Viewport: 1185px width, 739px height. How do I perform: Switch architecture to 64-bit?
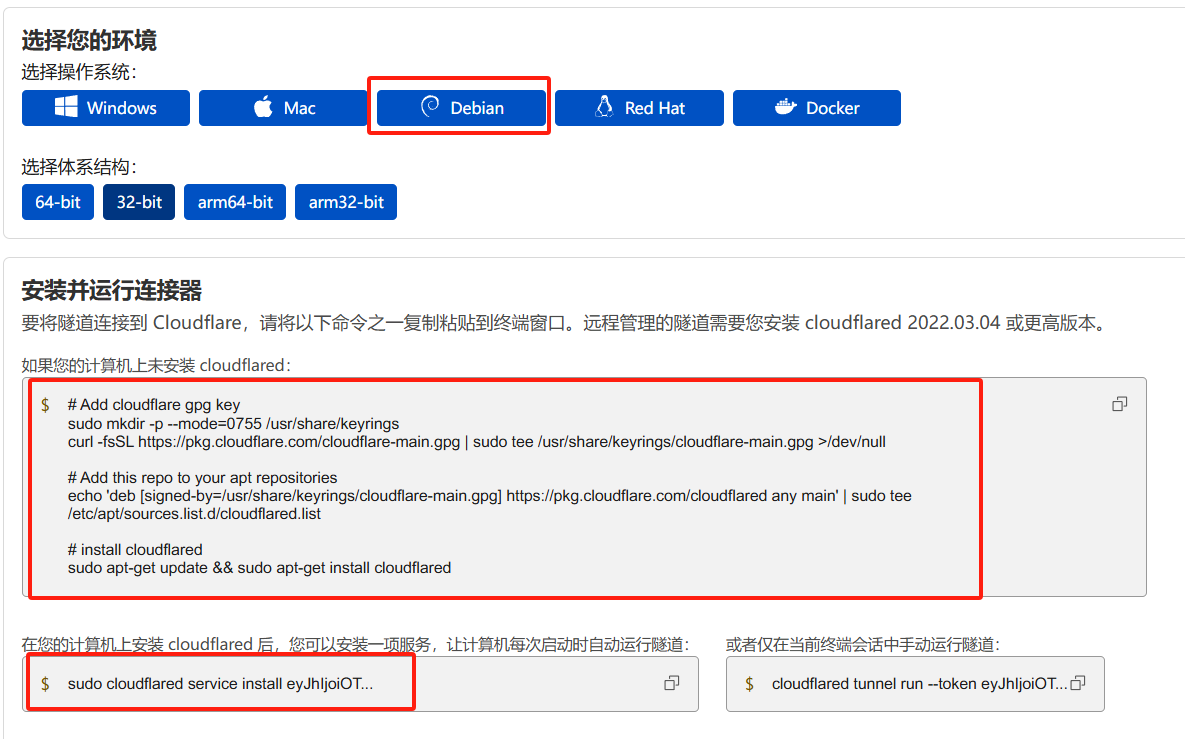[x=58, y=202]
